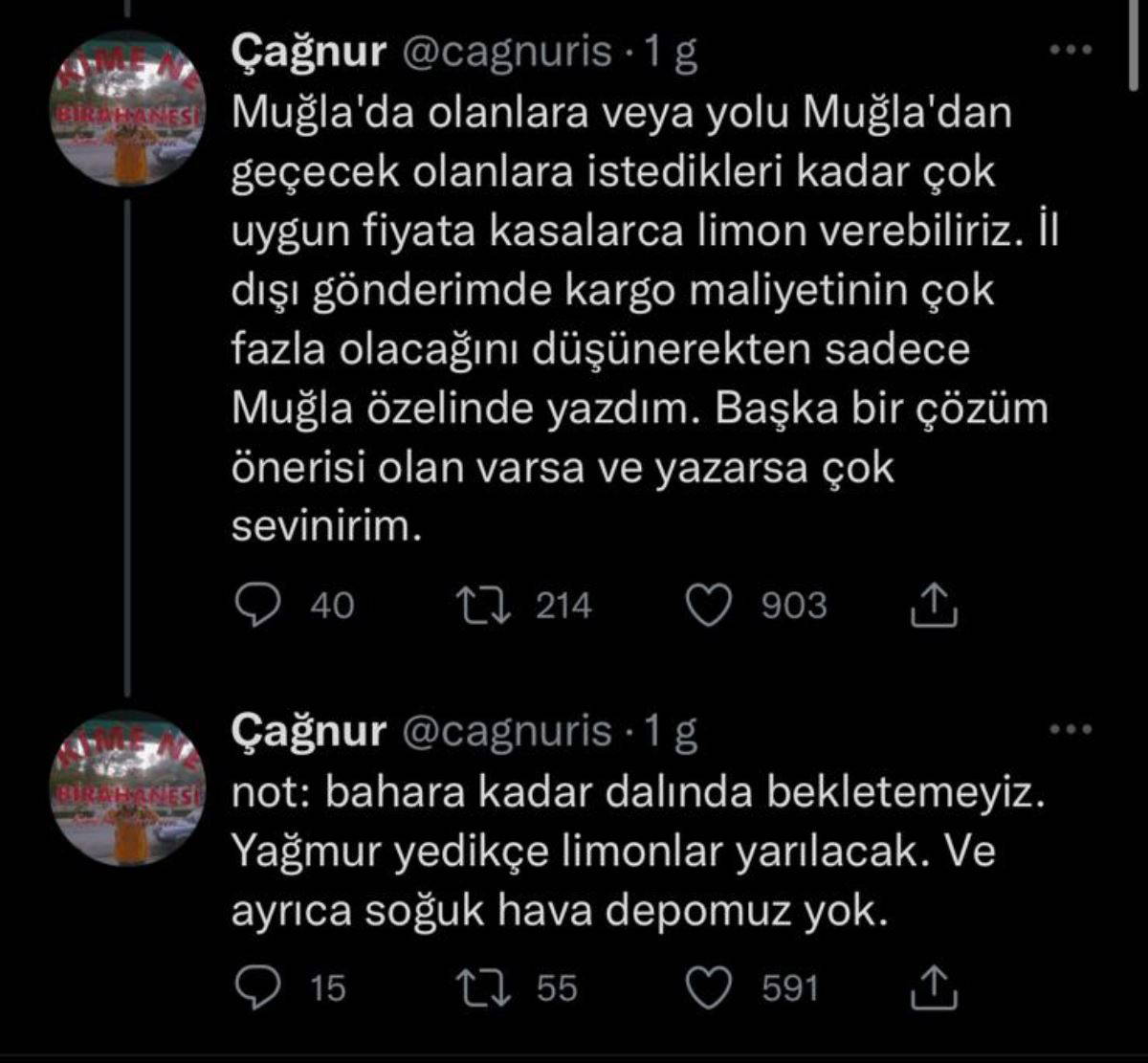Like the first tweet with 903 likes
The image size is (1148, 1063).
710,606
